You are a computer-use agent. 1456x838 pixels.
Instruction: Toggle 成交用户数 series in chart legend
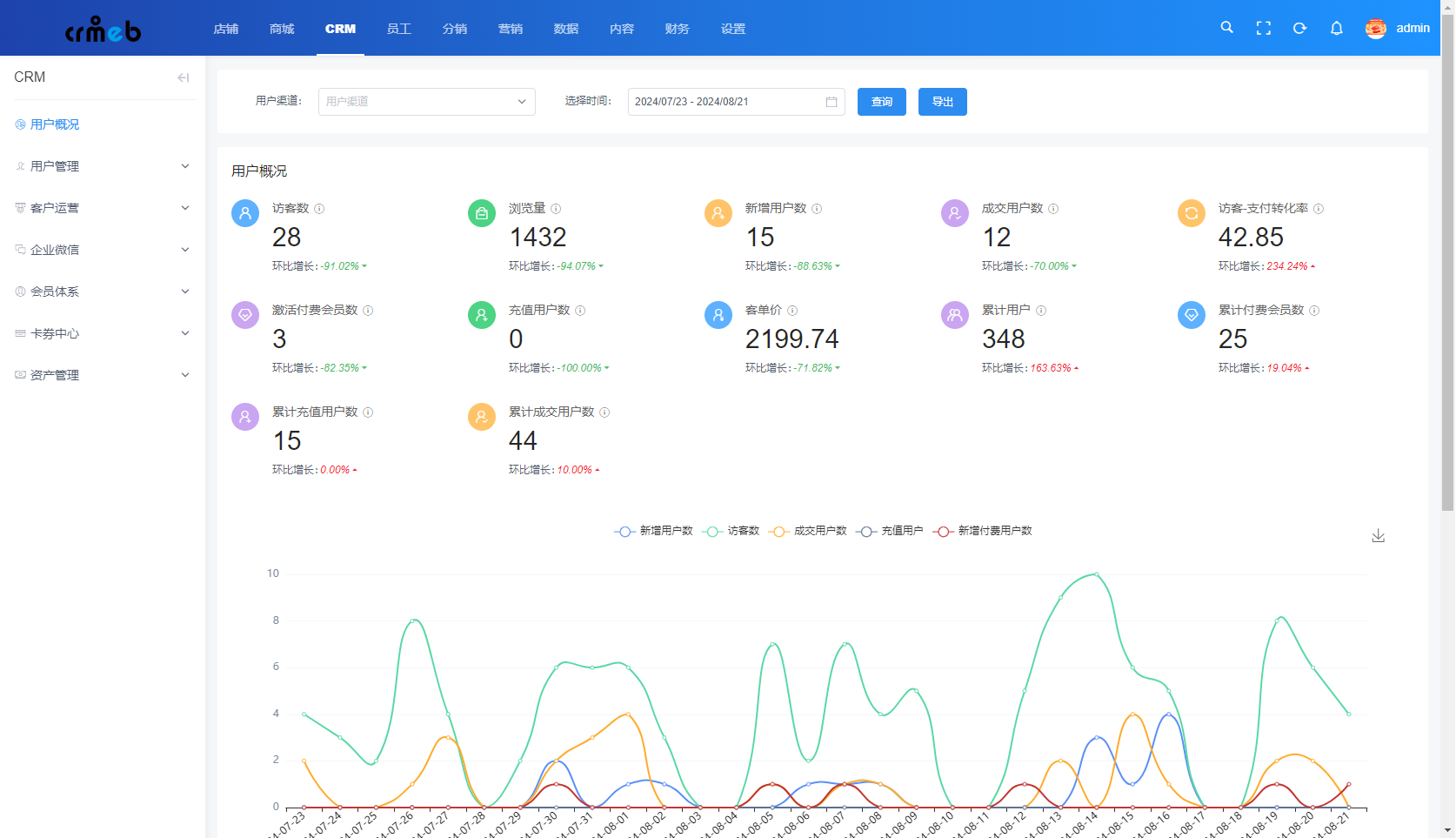pos(808,531)
